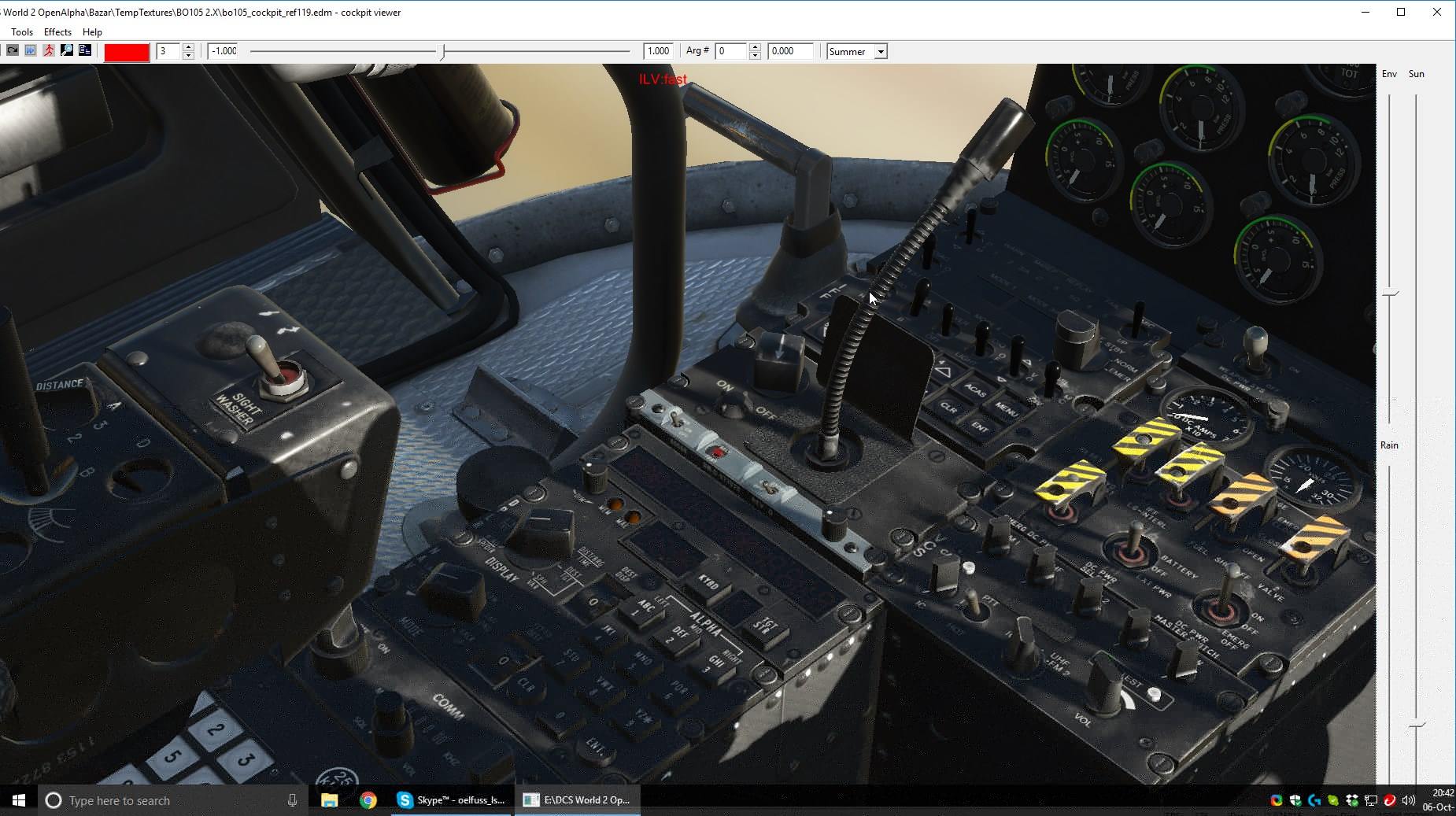Switch to the Skype taskbar button

coord(453,800)
